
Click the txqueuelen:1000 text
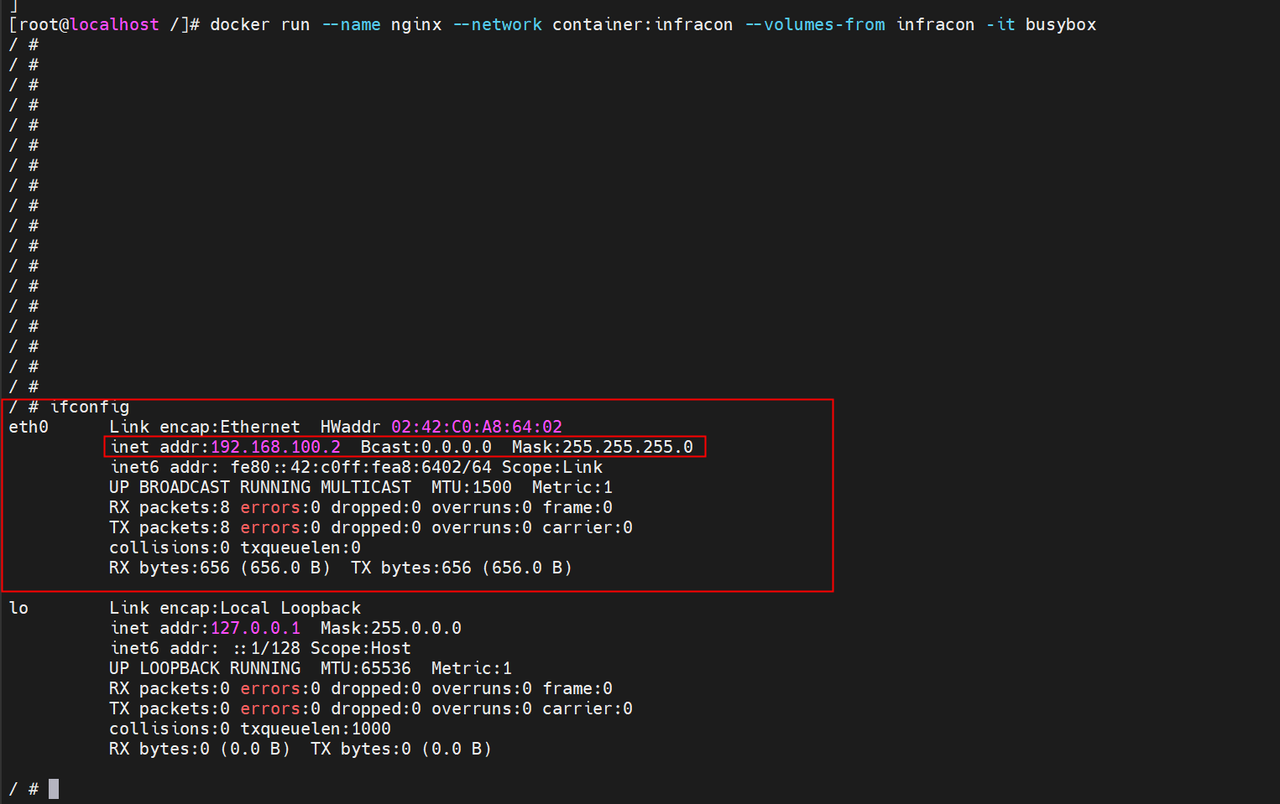315,728
